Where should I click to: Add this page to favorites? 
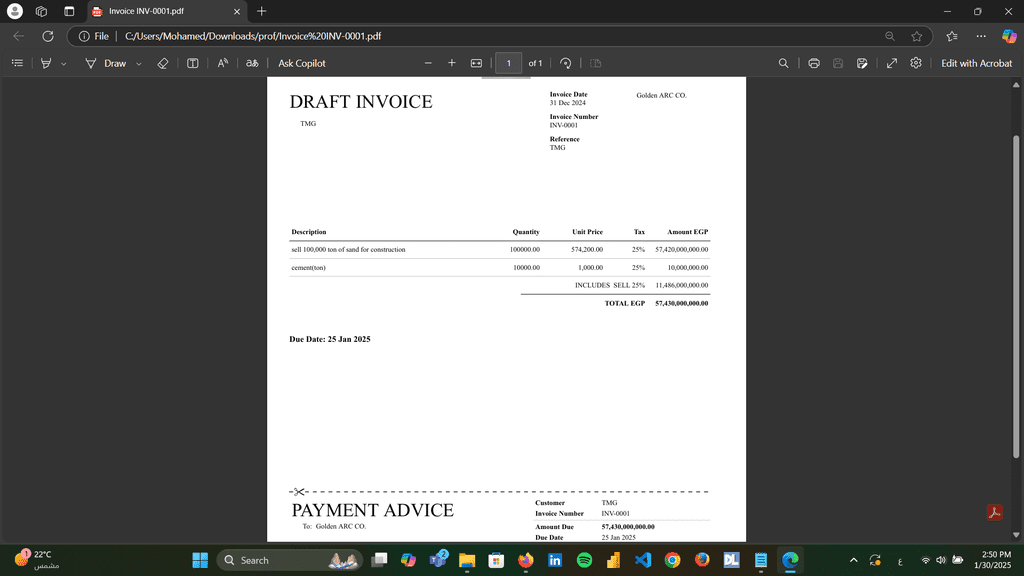tap(917, 37)
